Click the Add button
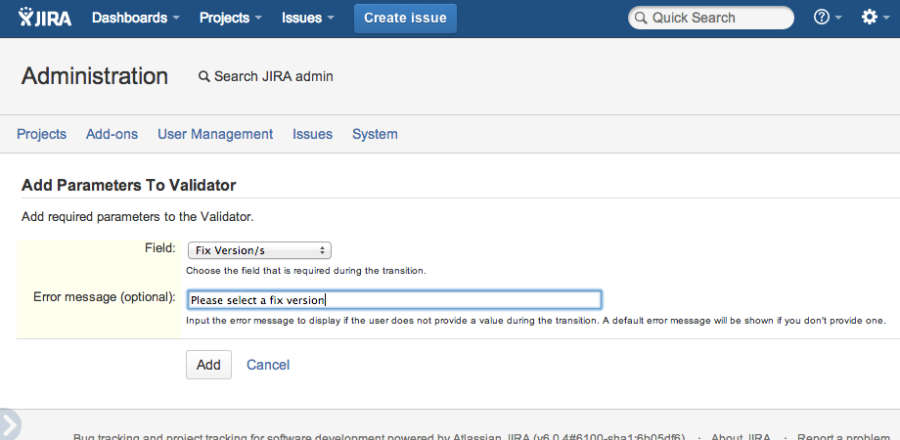900x440 pixels. (x=208, y=365)
